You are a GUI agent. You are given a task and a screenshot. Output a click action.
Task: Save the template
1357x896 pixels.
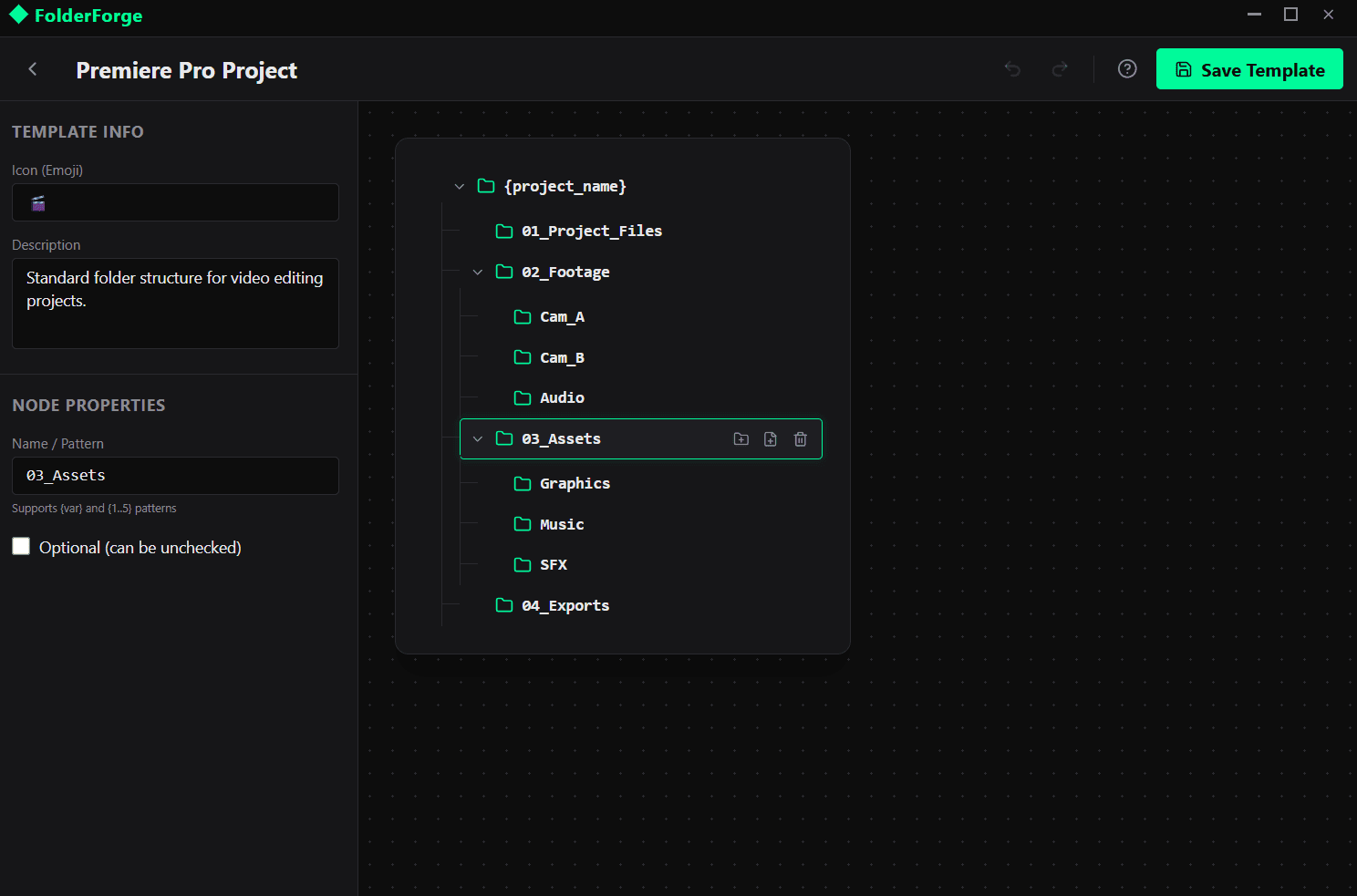[1249, 69]
